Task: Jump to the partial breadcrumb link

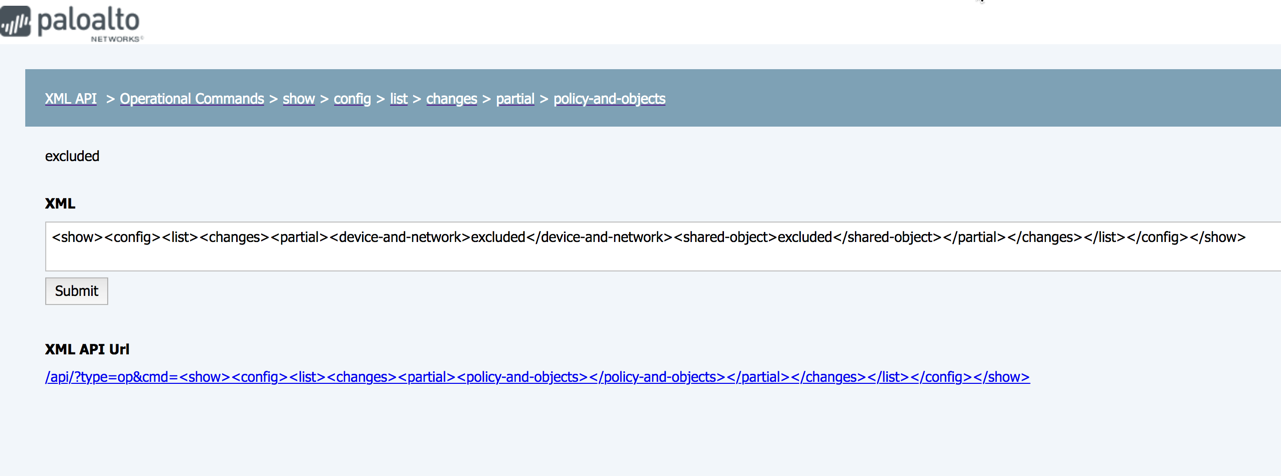Action: point(515,99)
